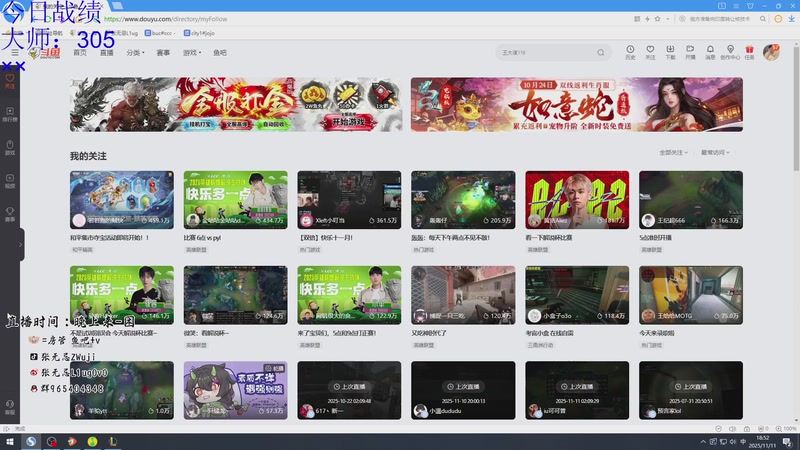
Task: Open 客服 headset icon at the sidebar bottom
Action: pyautogui.click(x=10, y=407)
